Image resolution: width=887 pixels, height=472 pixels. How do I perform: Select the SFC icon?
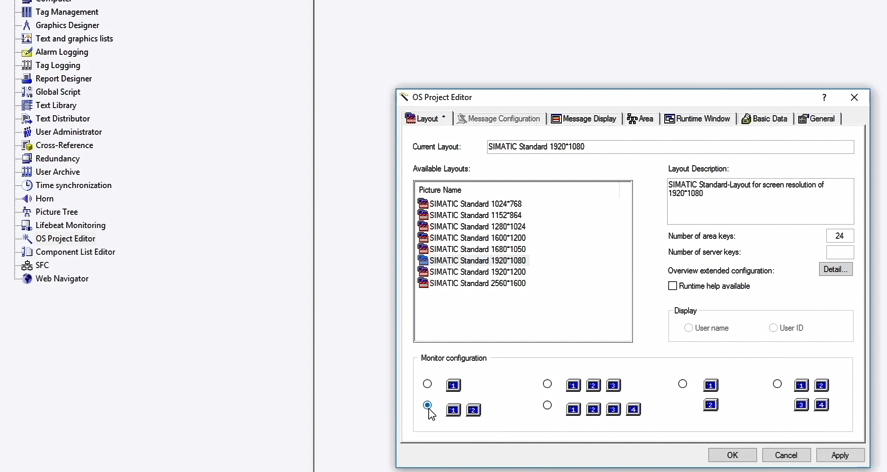tap(27, 265)
